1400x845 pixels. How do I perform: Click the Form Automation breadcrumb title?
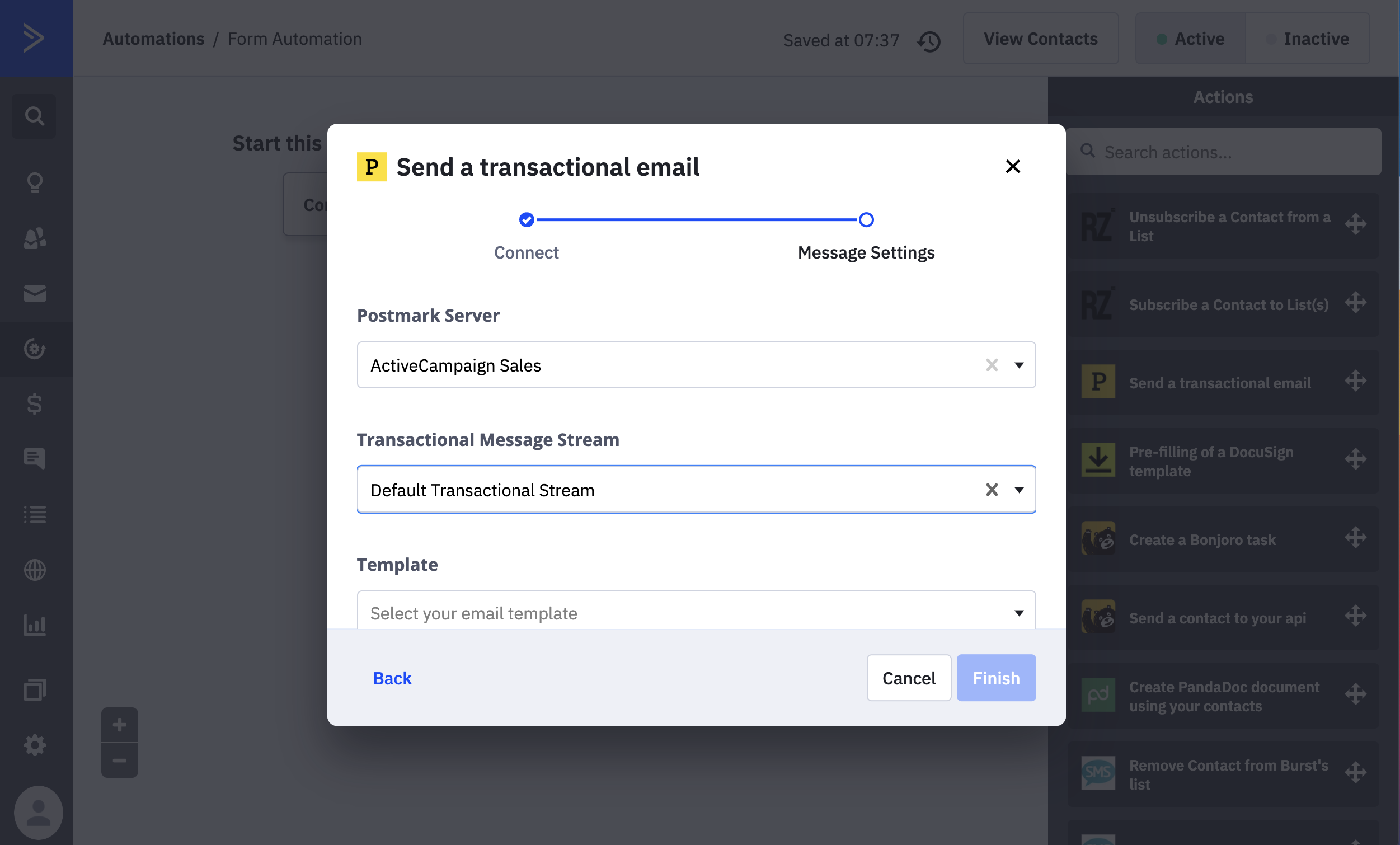tap(294, 39)
